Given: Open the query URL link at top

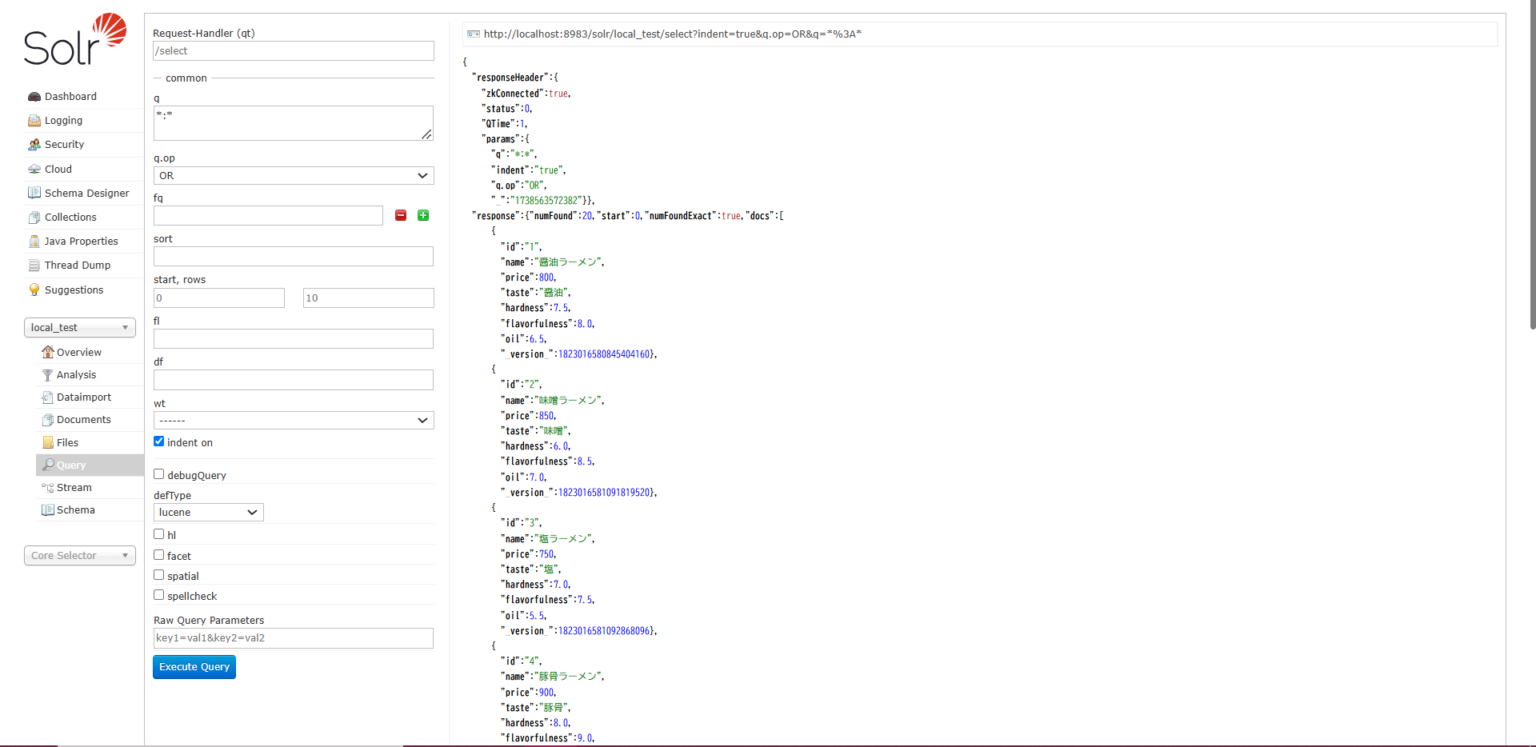Looking at the screenshot, I should pos(672,34).
